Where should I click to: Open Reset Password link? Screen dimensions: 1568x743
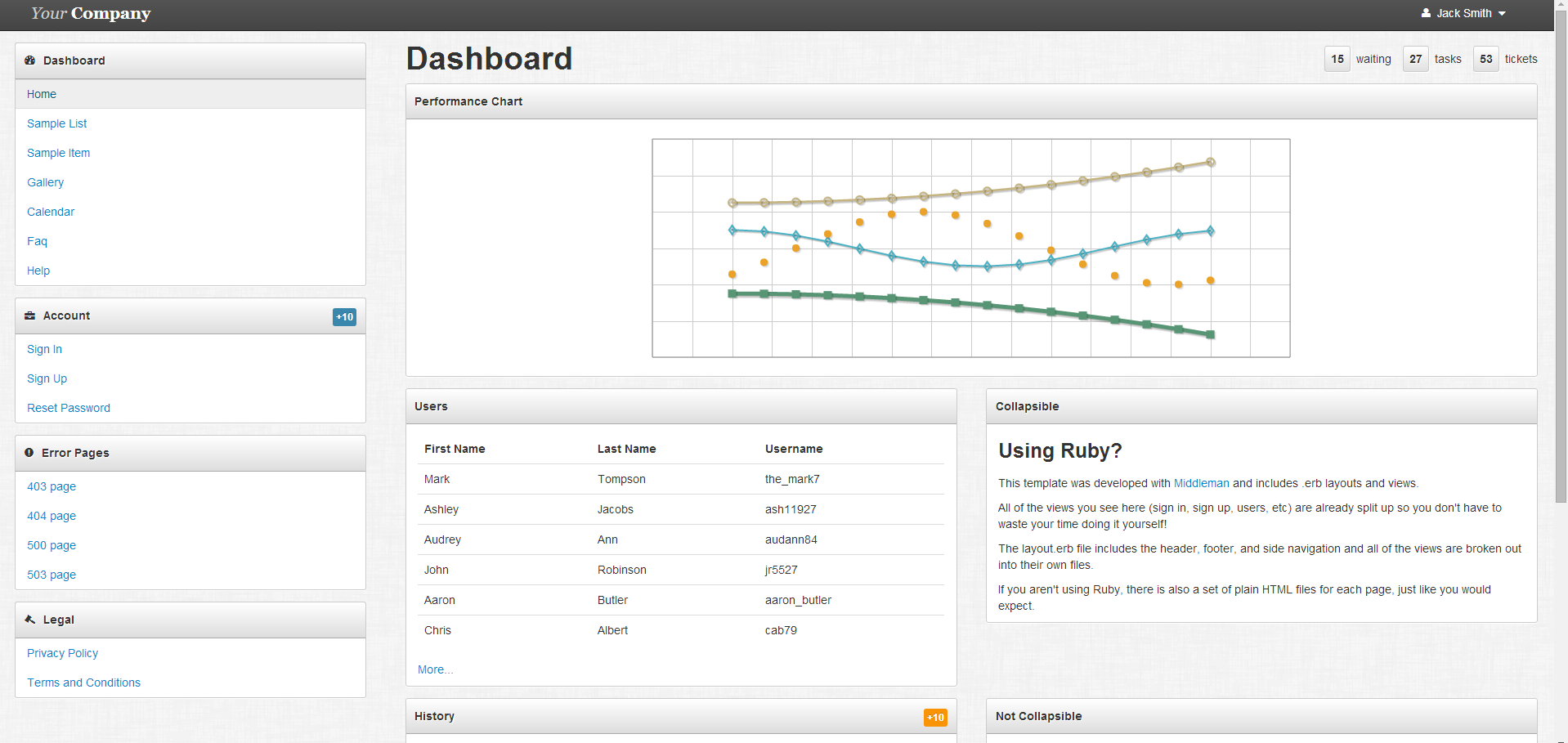(69, 408)
